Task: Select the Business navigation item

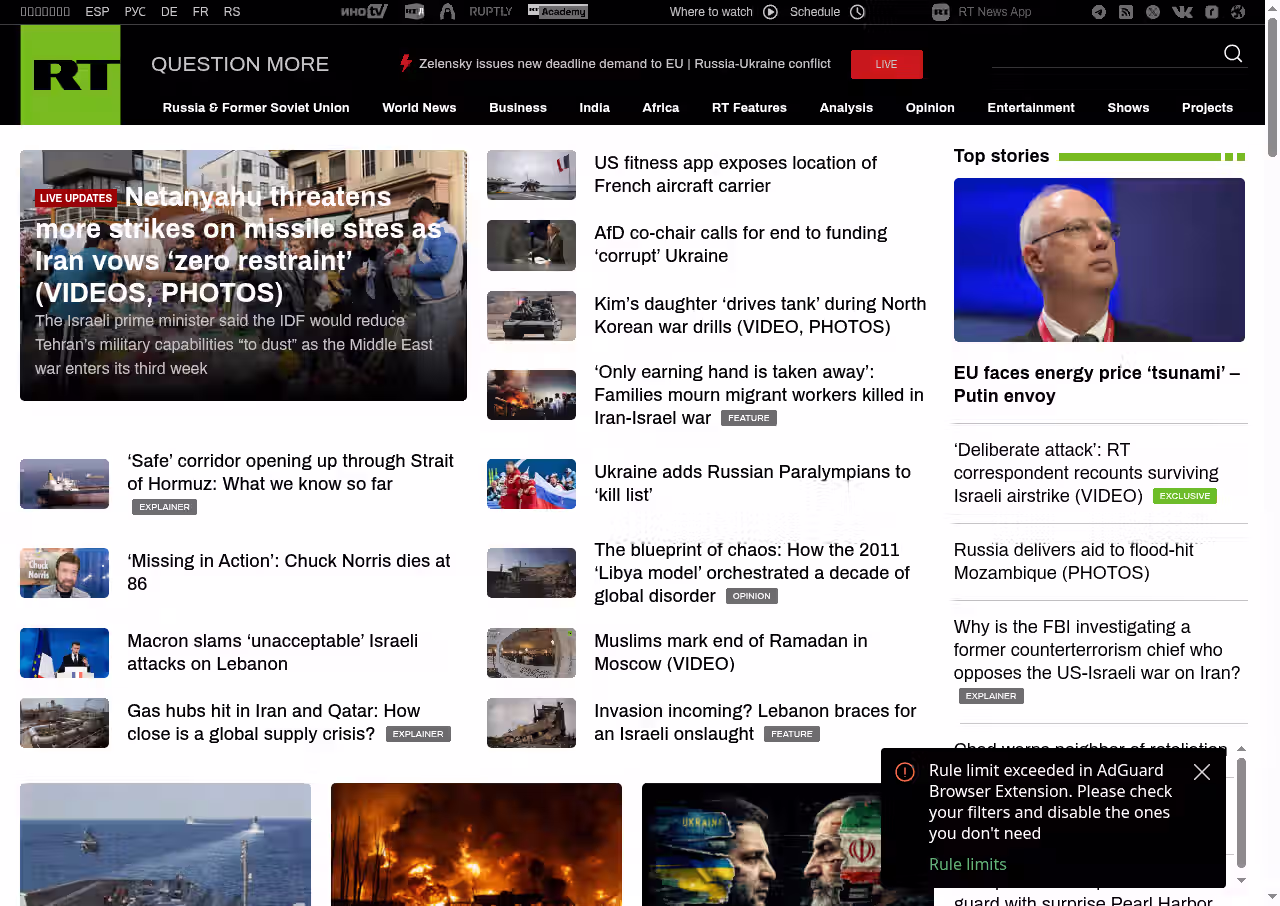Action: point(517,108)
